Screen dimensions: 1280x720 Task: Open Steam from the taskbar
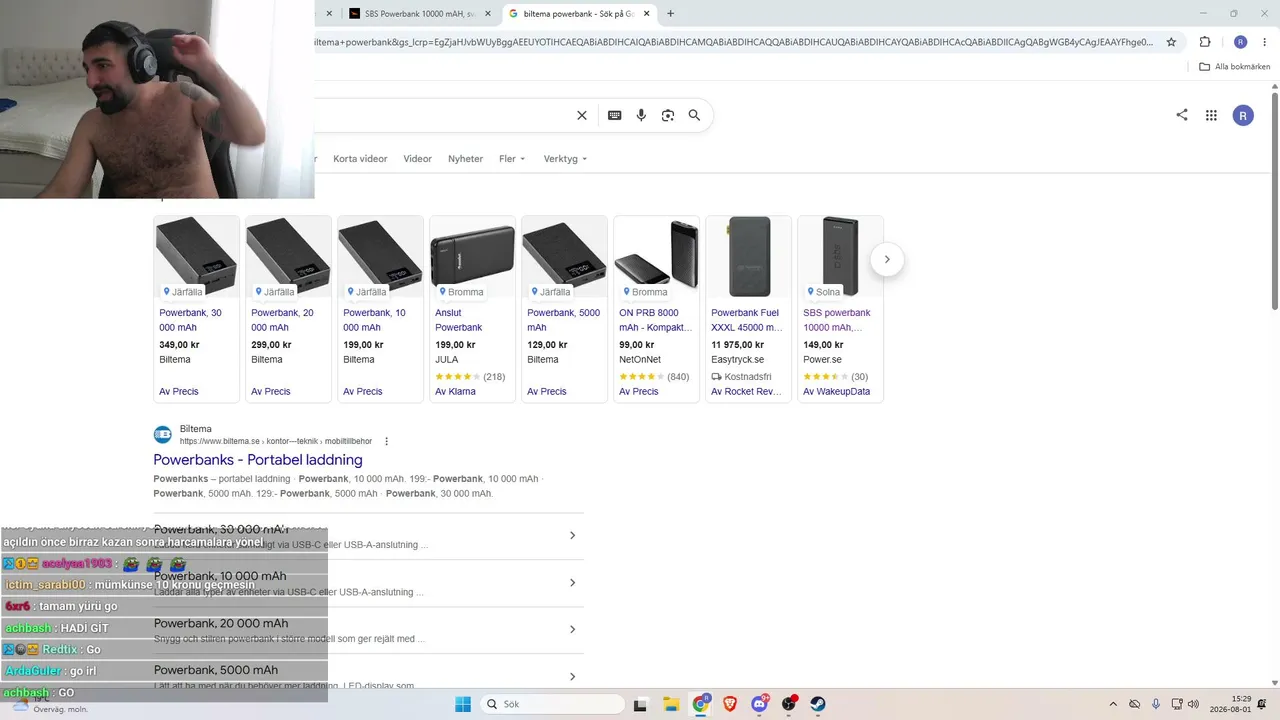coord(818,704)
